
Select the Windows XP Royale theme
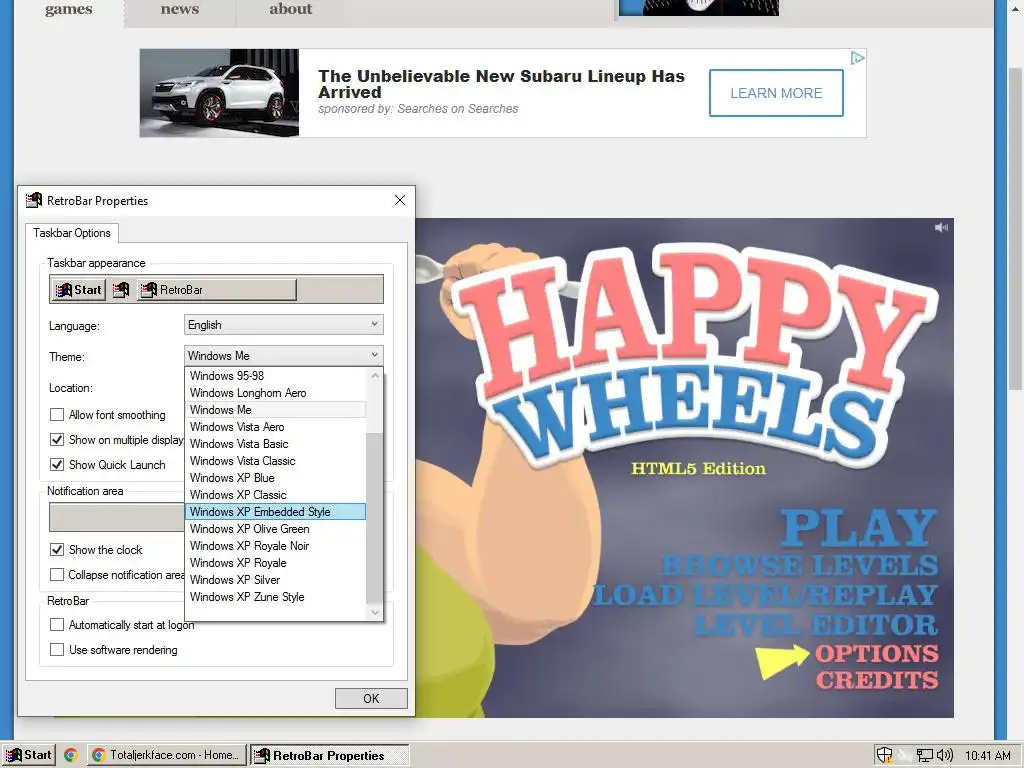[x=276, y=562]
